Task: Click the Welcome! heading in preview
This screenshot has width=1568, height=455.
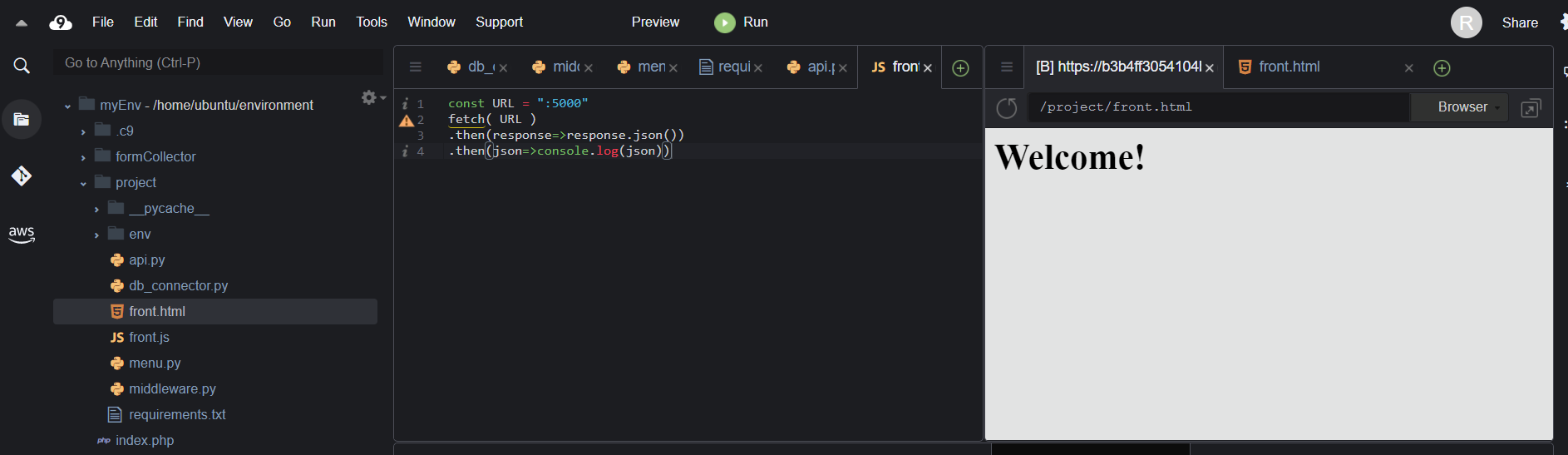Action: [x=1070, y=157]
